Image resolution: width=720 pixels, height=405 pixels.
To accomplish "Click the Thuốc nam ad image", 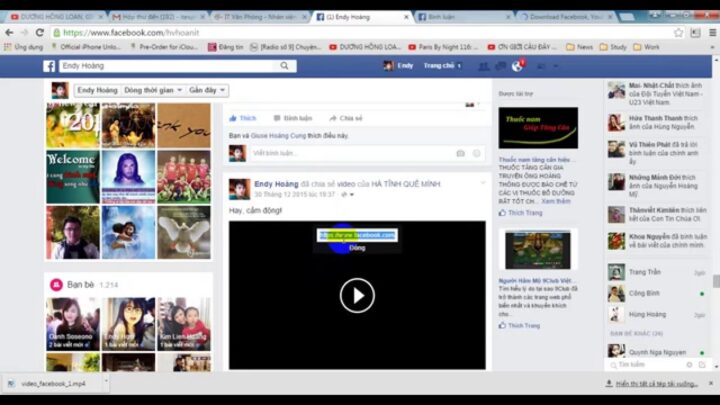I will [x=538, y=128].
